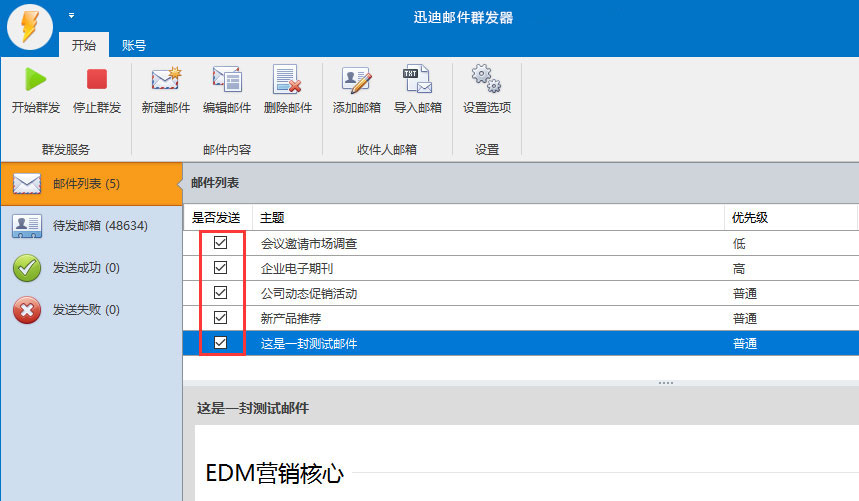Viewport: 859px width, 501px height.
Task: Click the 优先级 column header
Action: point(791,218)
